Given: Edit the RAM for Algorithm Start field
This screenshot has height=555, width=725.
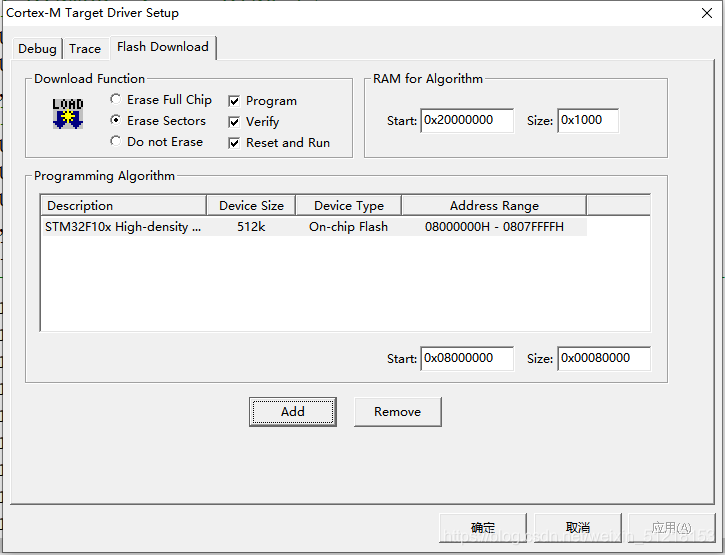Looking at the screenshot, I should point(467,121).
